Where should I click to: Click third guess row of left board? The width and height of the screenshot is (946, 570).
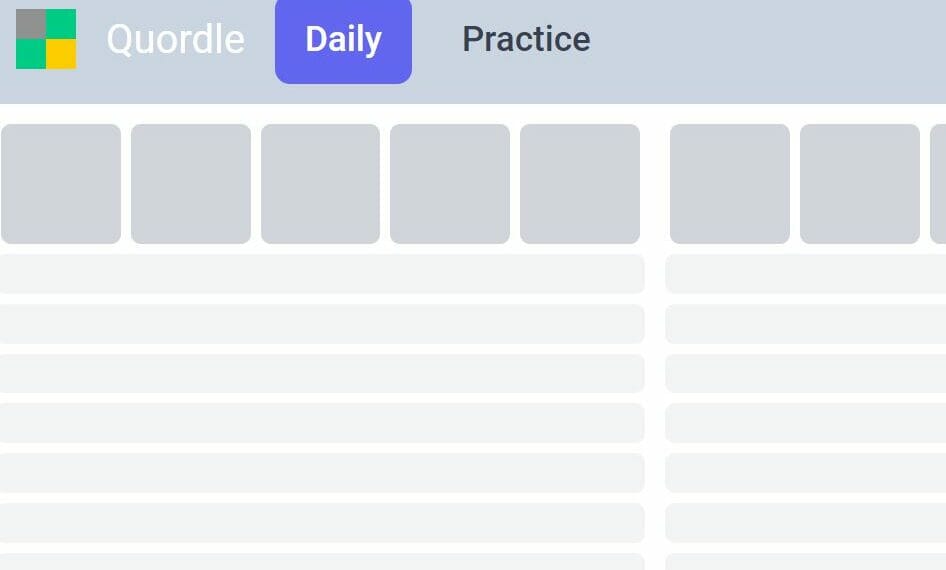point(322,324)
